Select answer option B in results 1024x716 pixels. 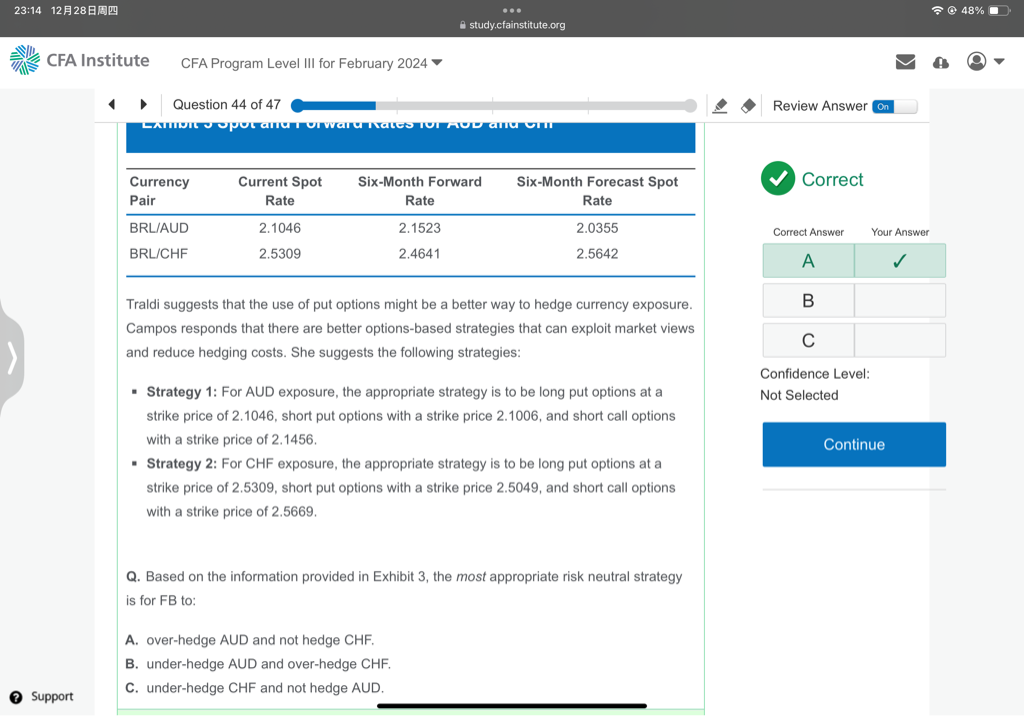(x=808, y=301)
